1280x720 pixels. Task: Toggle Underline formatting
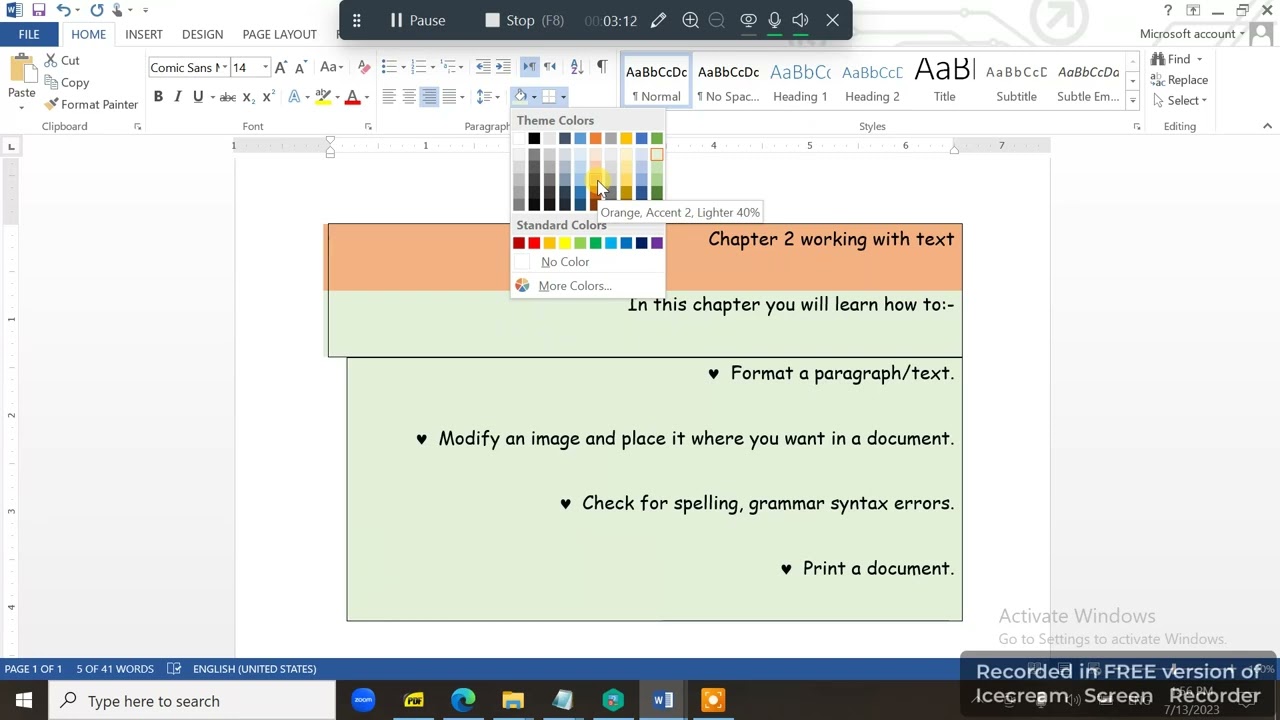[198, 97]
